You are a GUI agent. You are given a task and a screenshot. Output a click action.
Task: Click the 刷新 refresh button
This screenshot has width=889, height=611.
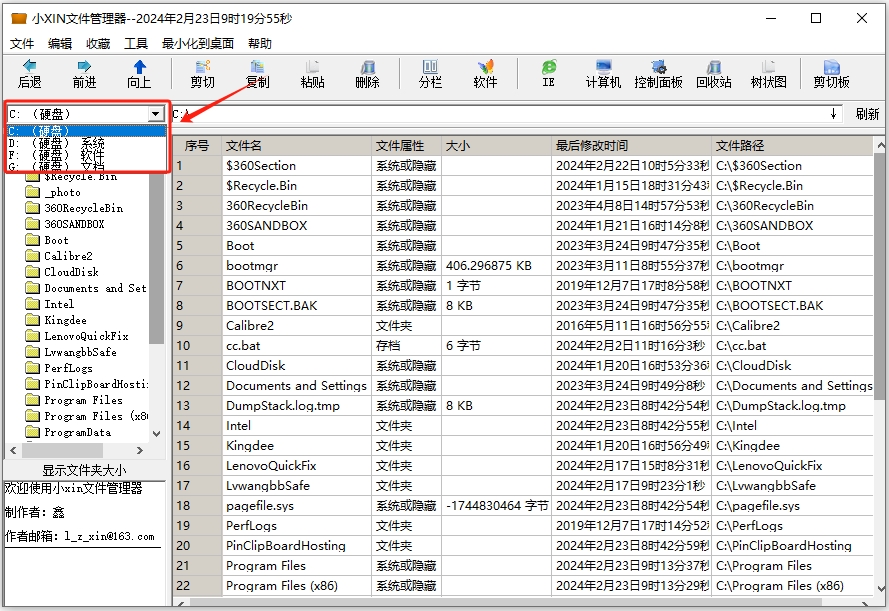pyautogui.click(x=867, y=114)
